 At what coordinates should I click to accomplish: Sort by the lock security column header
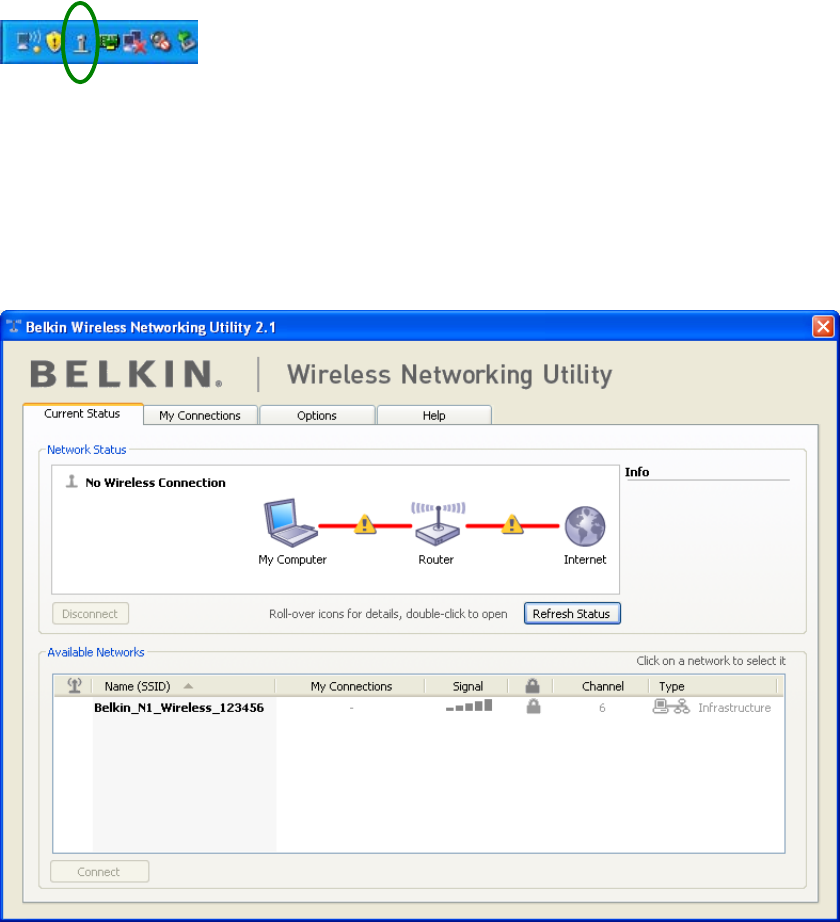[532, 686]
